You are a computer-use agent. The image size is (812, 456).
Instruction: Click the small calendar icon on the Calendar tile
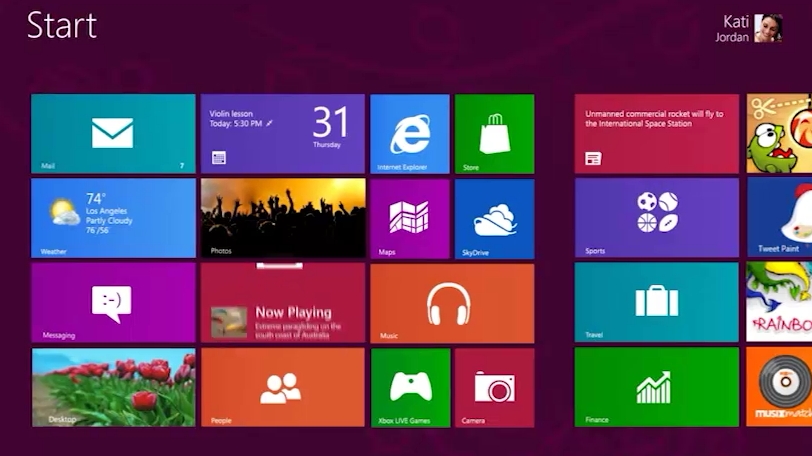pos(219,158)
